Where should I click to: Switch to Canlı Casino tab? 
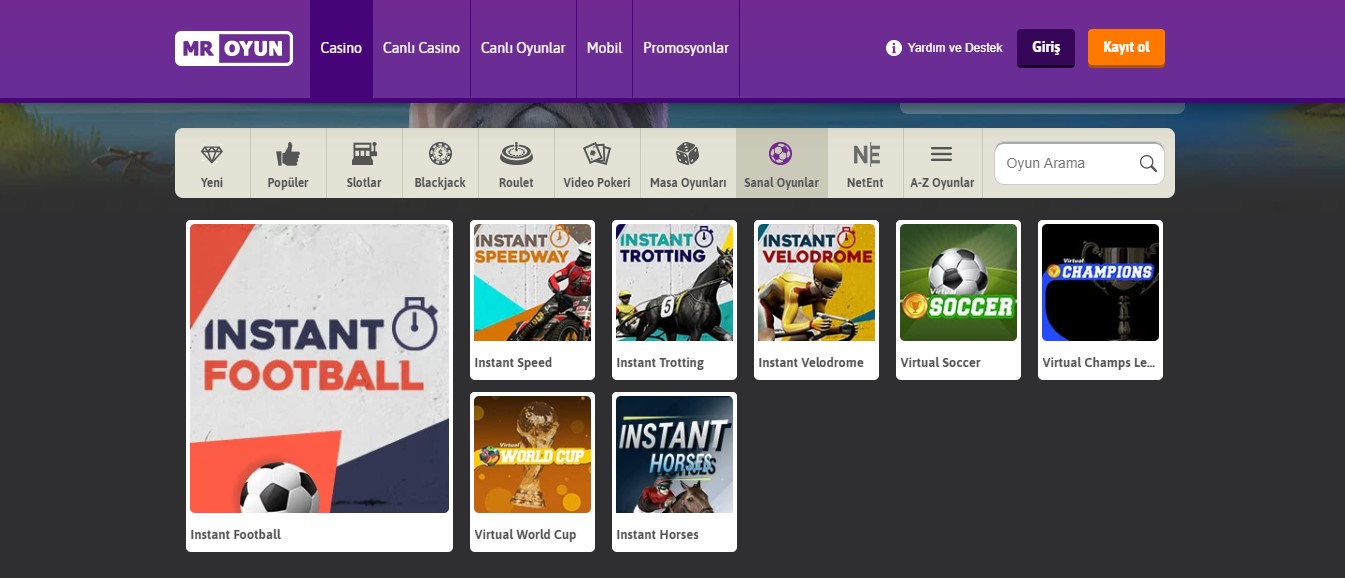click(x=421, y=48)
